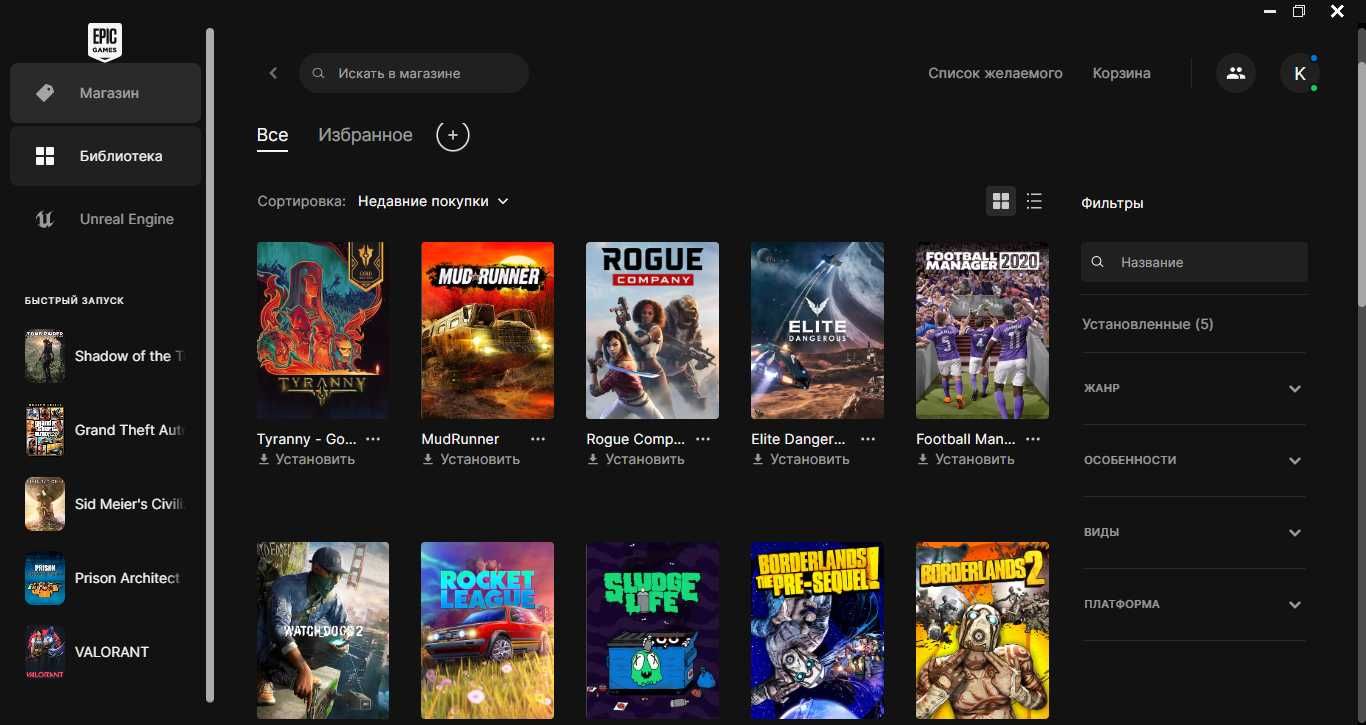The width and height of the screenshot is (1366, 725).
Task: Expand the ОСОБЕННОСТИ filter
Action: coord(1194,460)
